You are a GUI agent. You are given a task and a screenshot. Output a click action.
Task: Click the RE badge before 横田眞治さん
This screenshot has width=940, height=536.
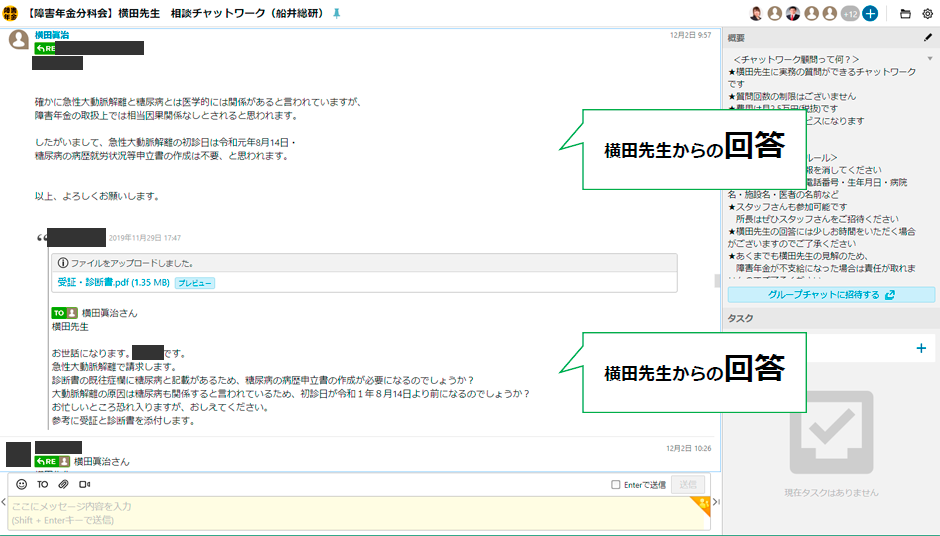[x=52, y=462]
